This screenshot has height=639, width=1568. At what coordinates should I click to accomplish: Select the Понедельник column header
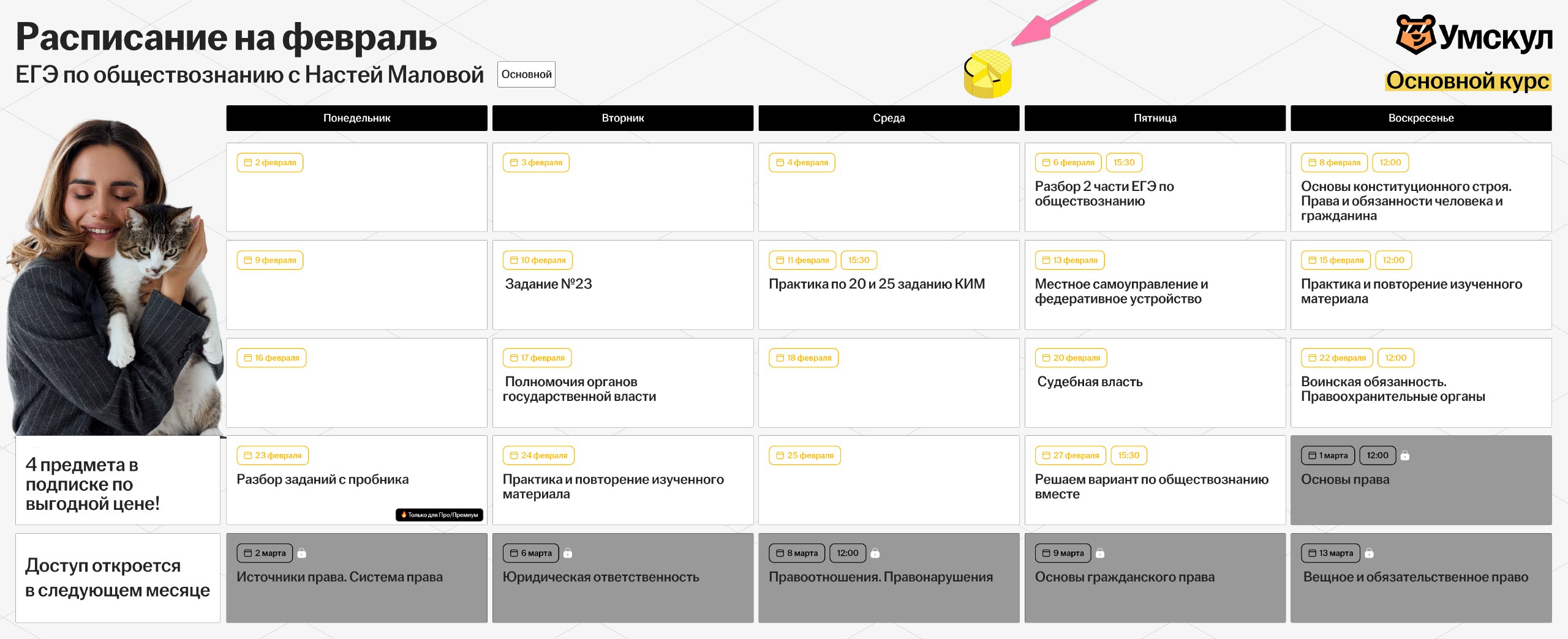coord(356,118)
